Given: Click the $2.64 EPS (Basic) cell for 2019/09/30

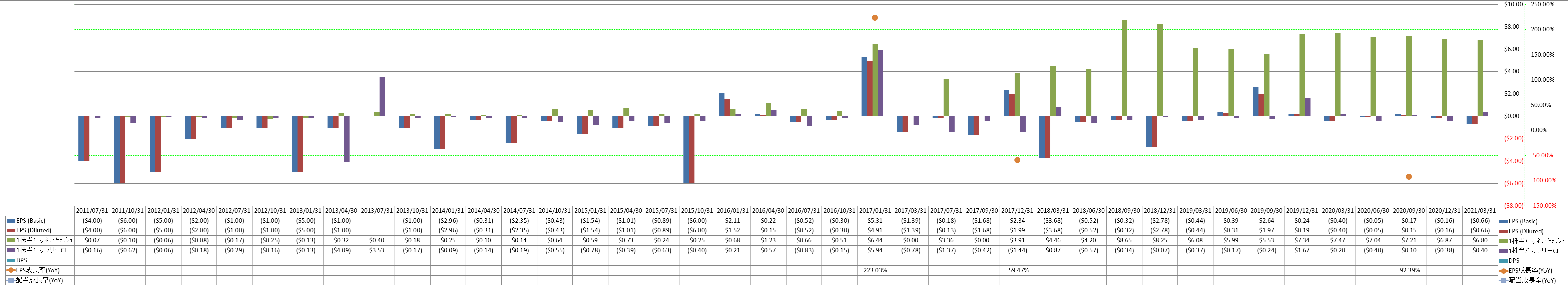Looking at the screenshot, I should [x=1266, y=221].
